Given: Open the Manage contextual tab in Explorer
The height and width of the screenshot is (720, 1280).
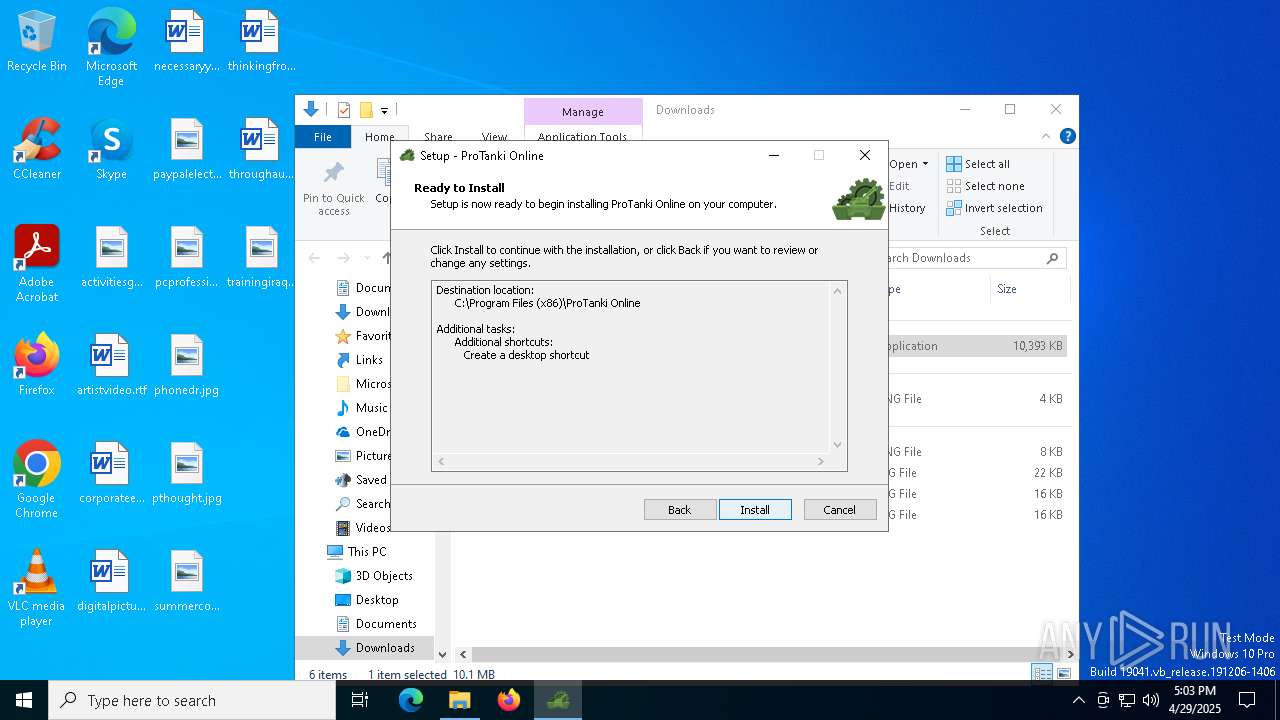Looking at the screenshot, I should (x=583, y=112).
